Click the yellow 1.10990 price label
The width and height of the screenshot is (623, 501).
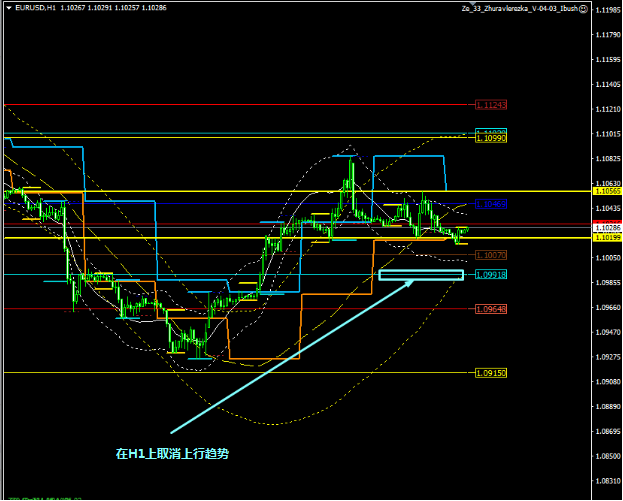[x=490, y=137]
